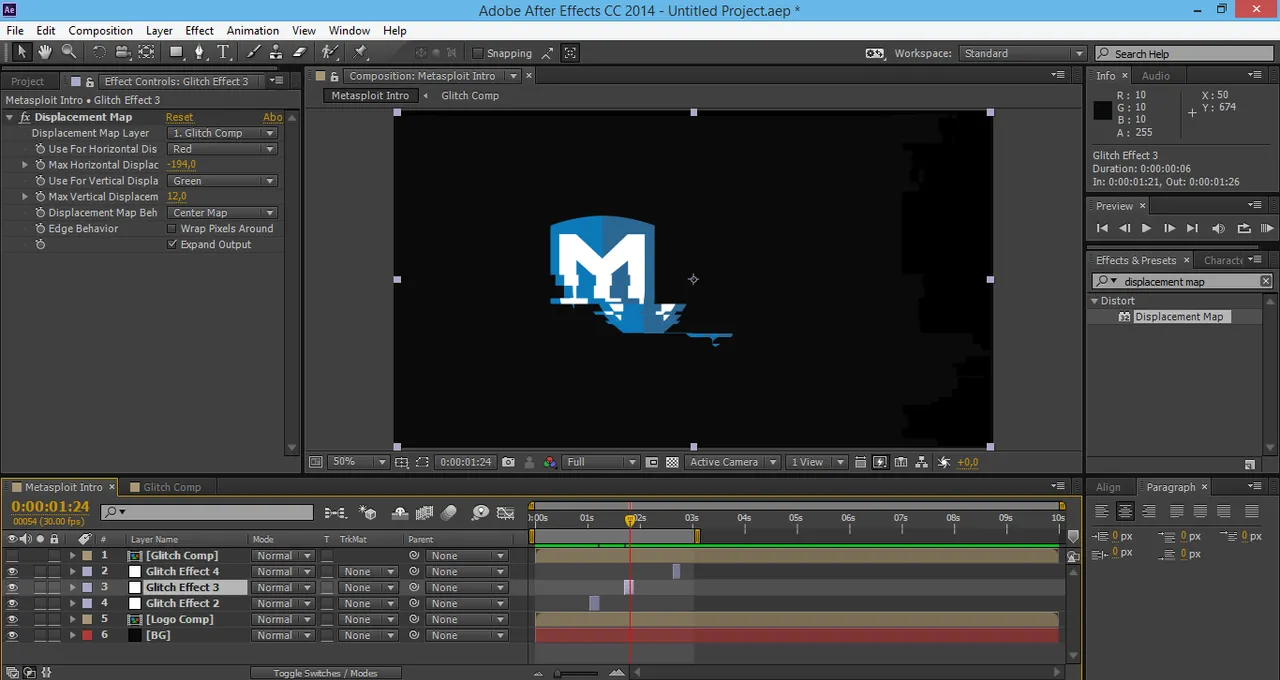Click the Effects & Presets search field
This screenshot has height=680, width=1280.
click(x=1182, y=282)
